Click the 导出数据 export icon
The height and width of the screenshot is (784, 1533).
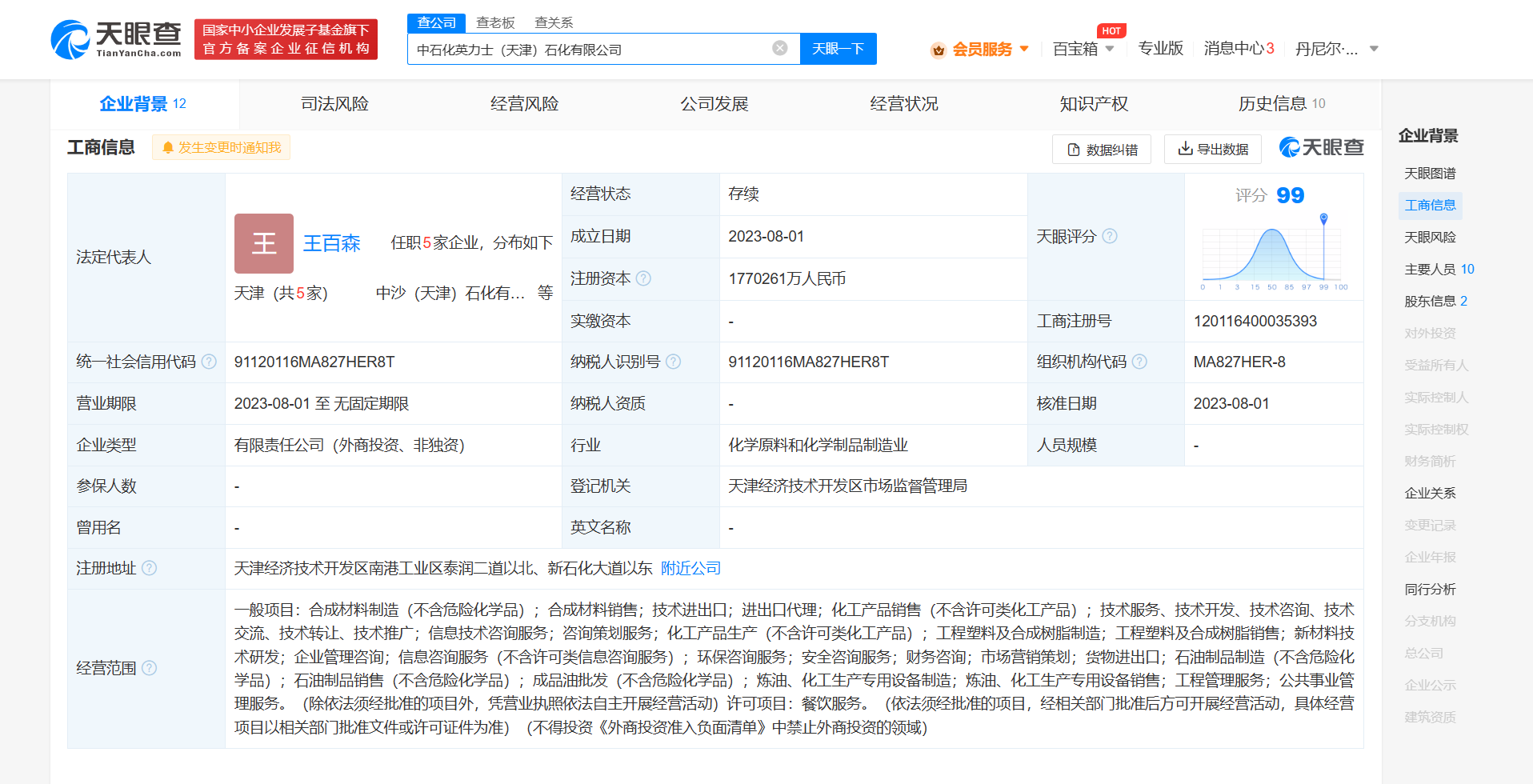[1184, 149]
